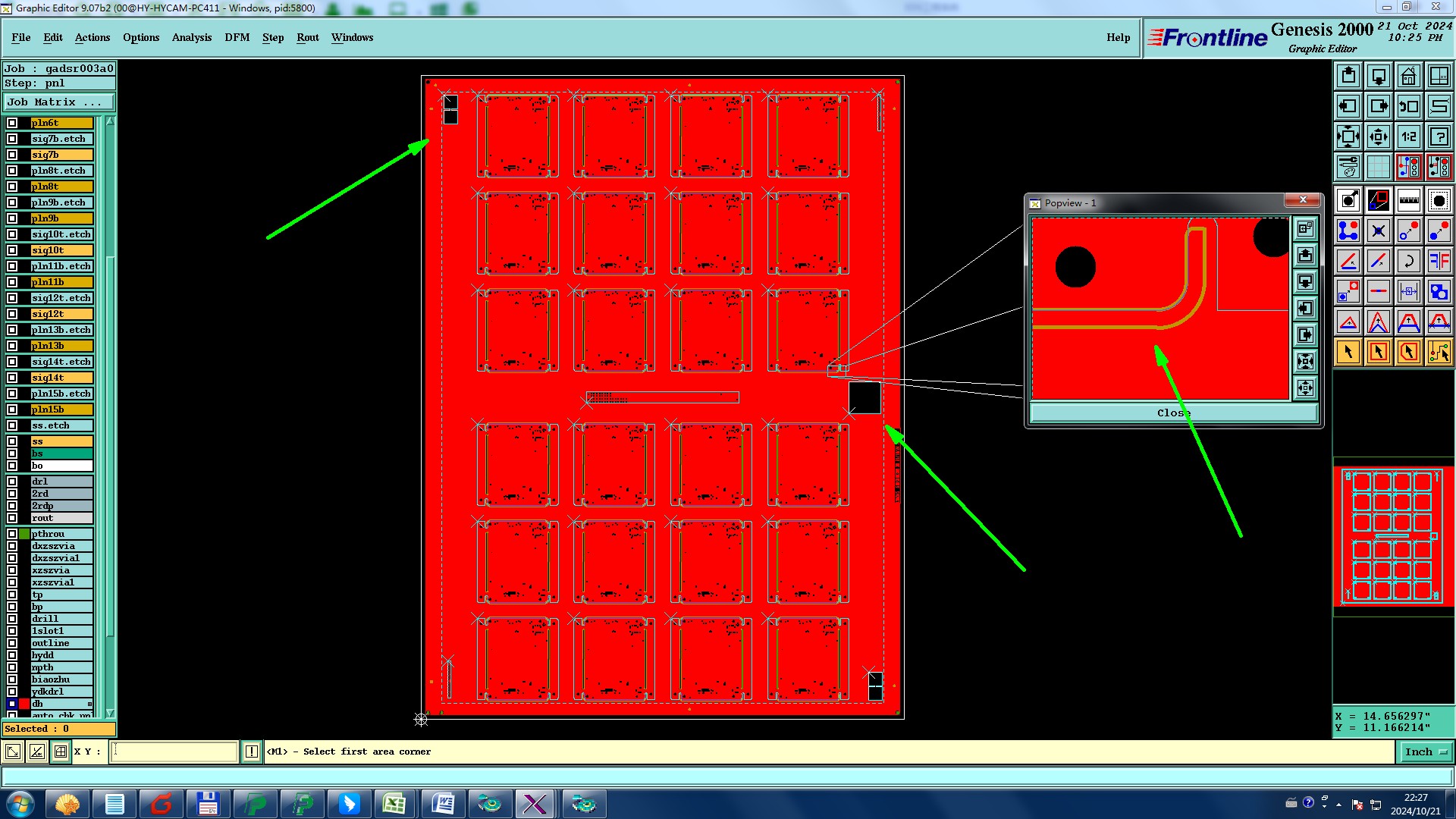Toggle checkbox for layer sig7b
The width and height of the screenshot is (1456, 819).
(12, 155)
